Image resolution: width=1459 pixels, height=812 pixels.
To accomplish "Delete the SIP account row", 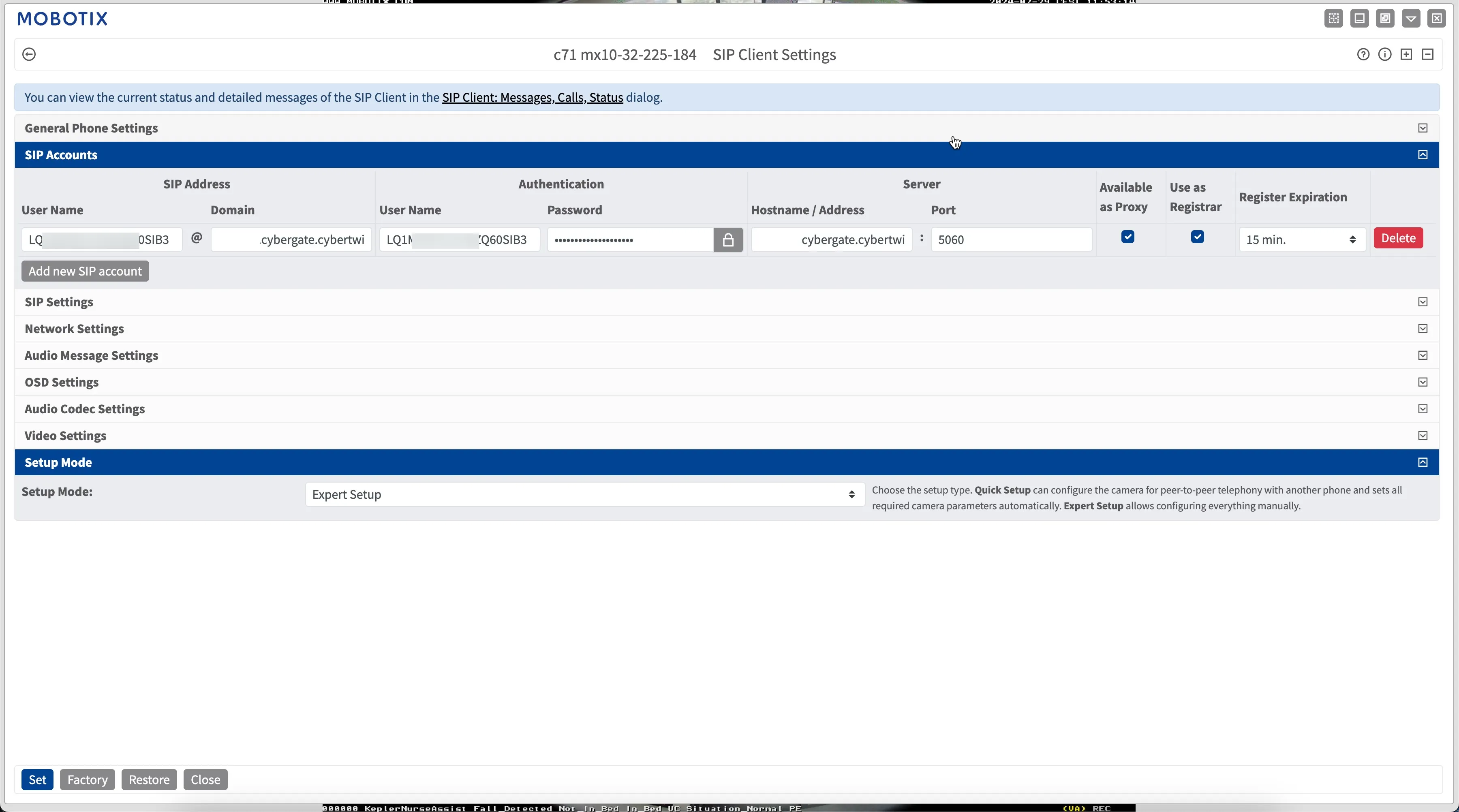I will coord(1398,238).
